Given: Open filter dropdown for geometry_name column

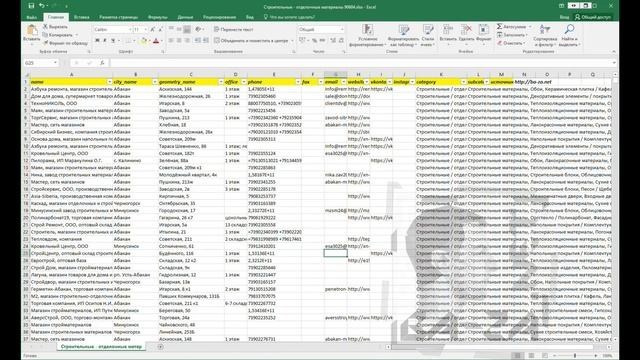Looking at the screenshot, I should coord(221,82).
